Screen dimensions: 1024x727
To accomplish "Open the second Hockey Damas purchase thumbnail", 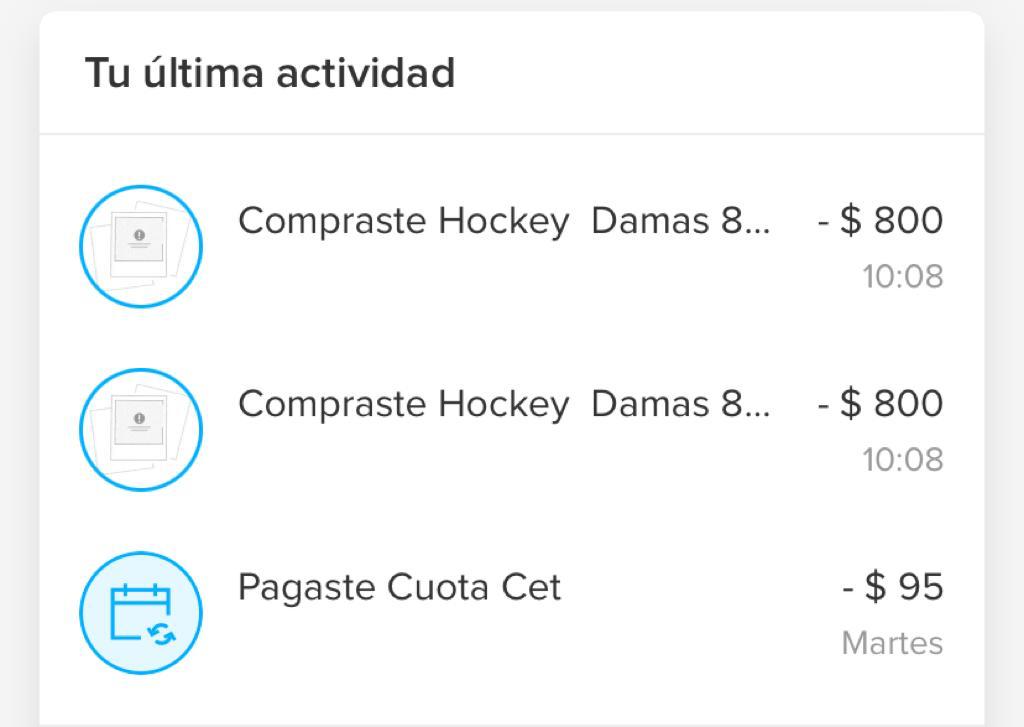I will click(x=141, y=429).
